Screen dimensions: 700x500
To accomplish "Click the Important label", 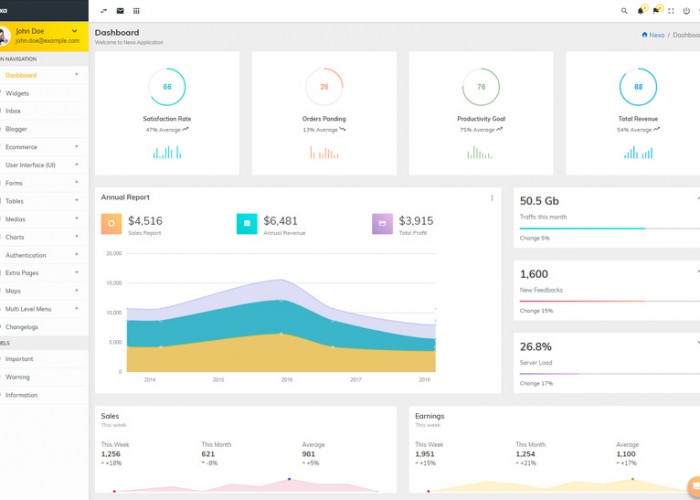I will [19, 359].
